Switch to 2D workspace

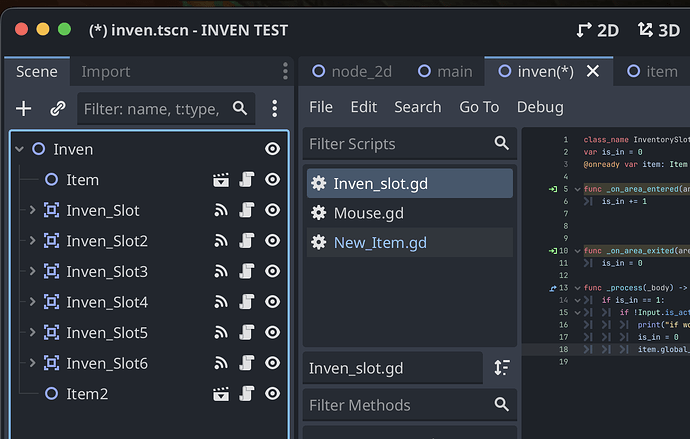pos(598,30)
